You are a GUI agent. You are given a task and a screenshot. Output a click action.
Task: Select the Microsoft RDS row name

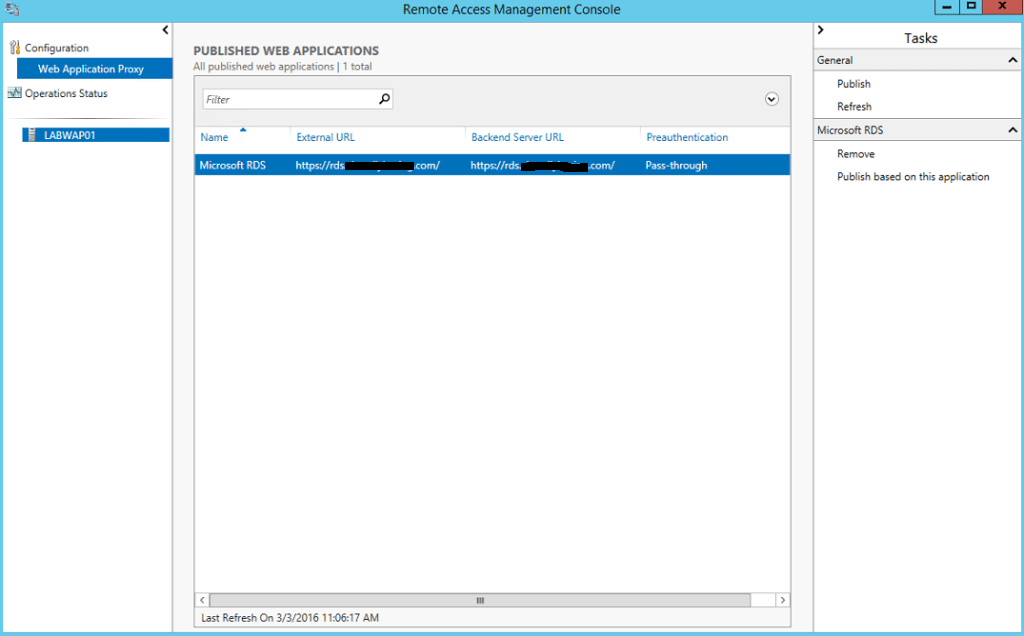pos(232,165)
